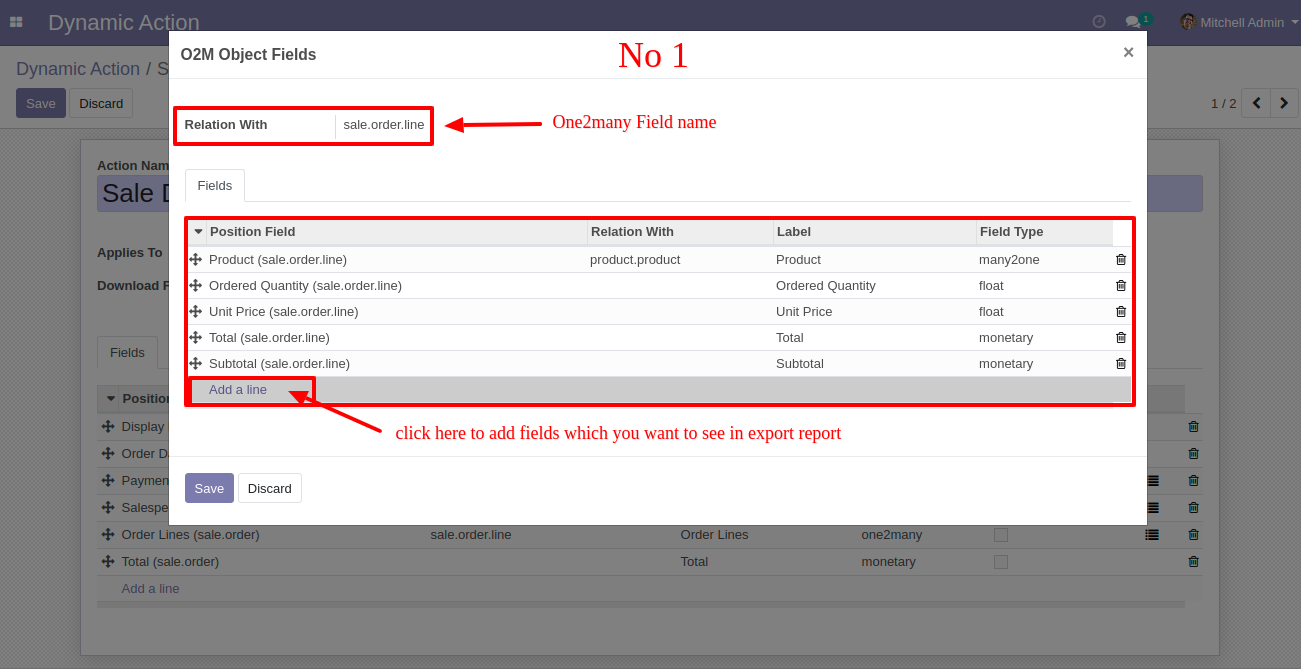Delete the Ordered Quantity row via trash icon

pyautogui.click(x=1121, y=286)
